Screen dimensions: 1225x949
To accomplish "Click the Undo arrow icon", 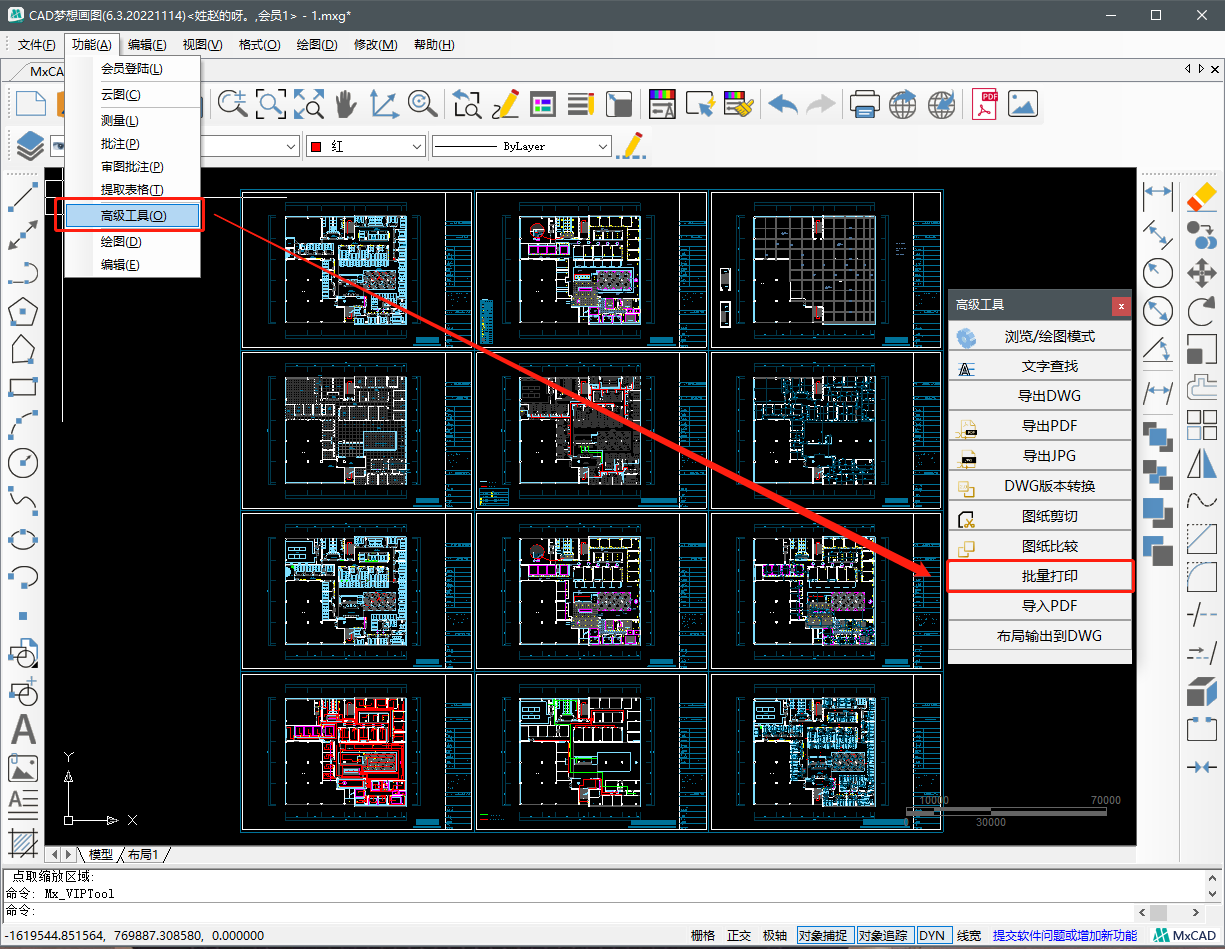I will (783, 103).
